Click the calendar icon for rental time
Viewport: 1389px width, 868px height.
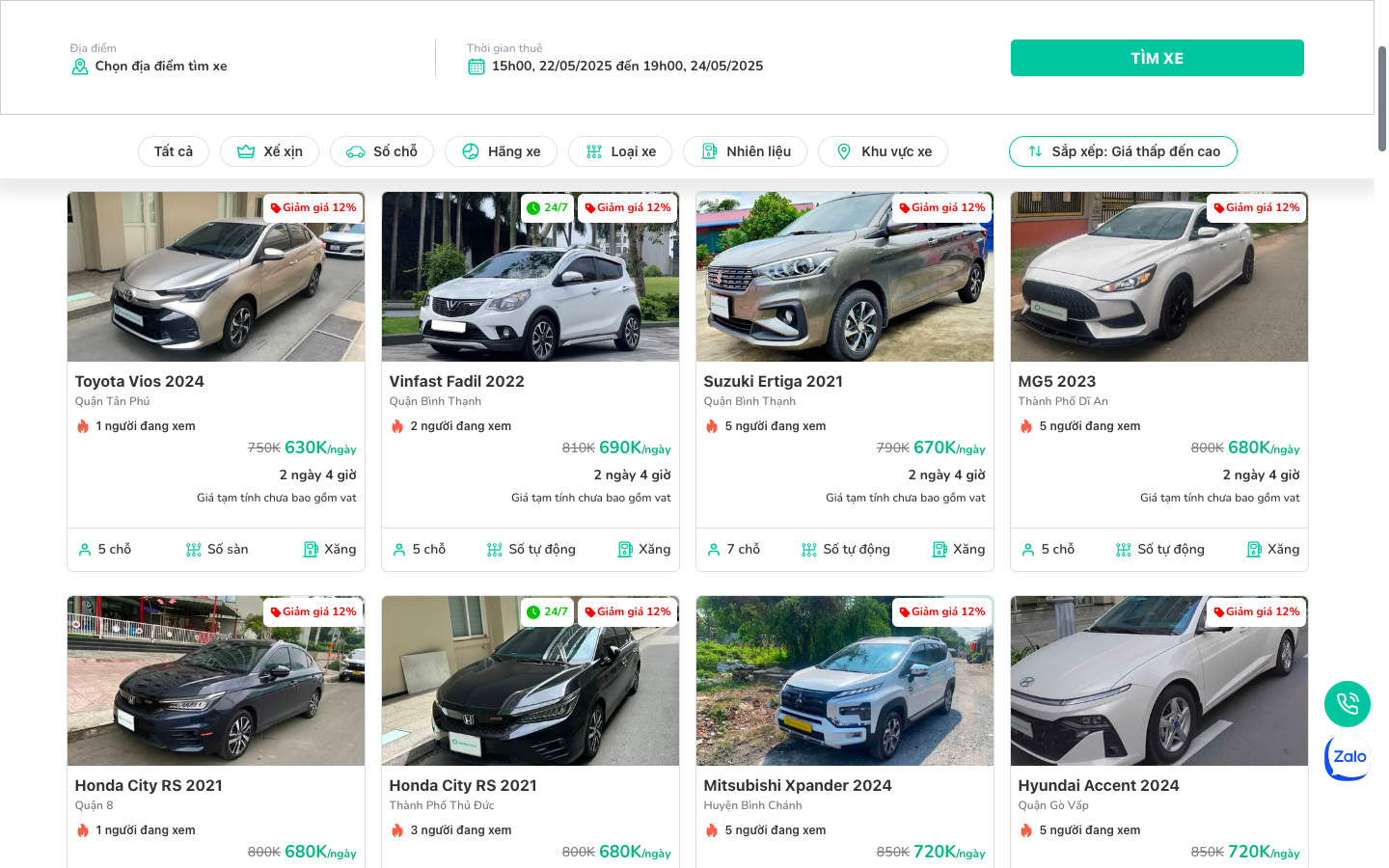pyautogui.click(x=476, y=67)
